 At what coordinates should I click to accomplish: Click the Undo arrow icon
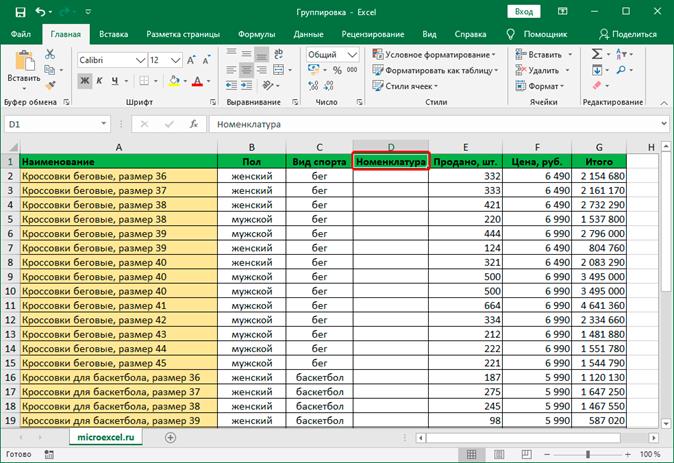point(40,12)
